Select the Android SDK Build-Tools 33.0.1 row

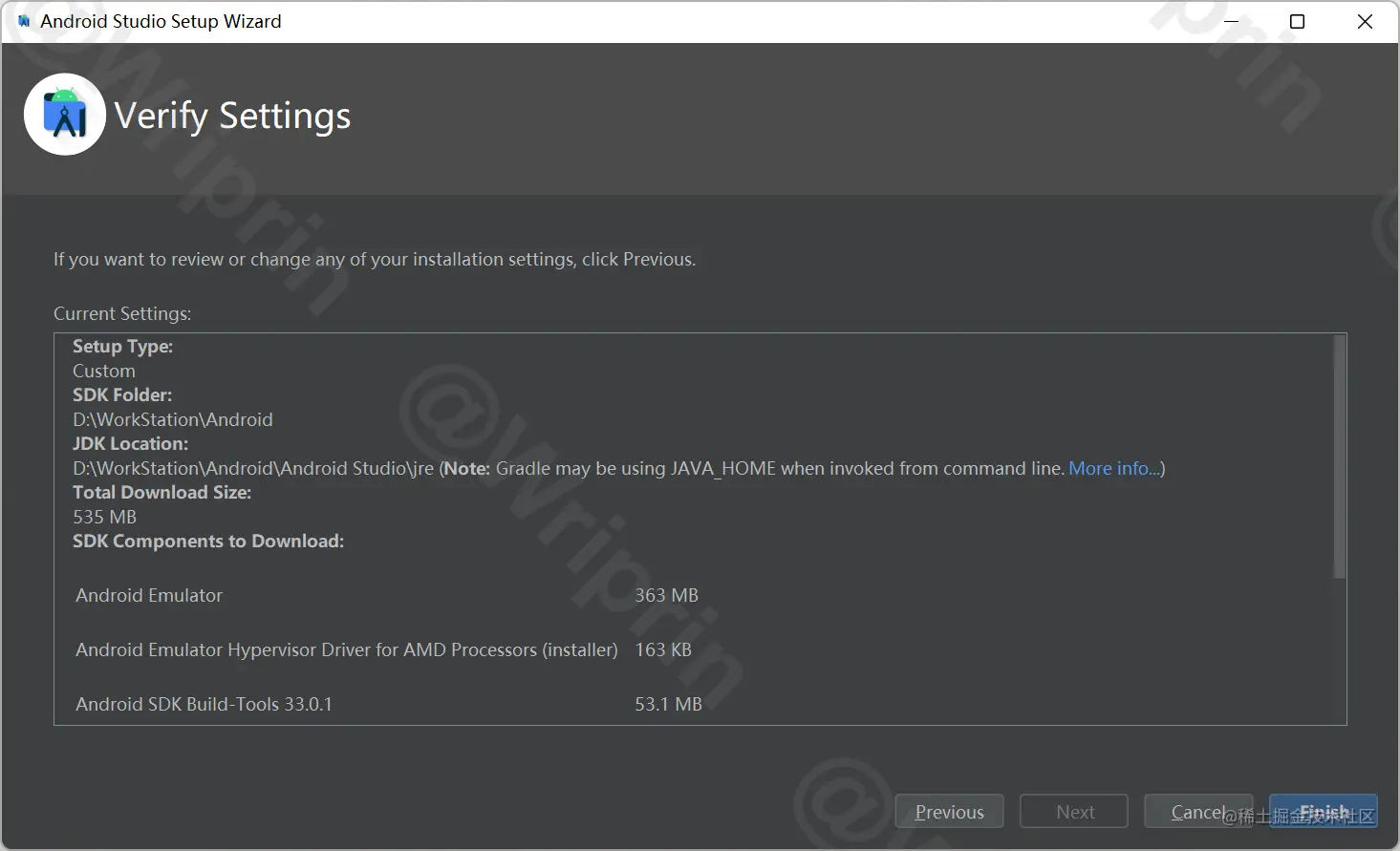tap(204, 705)
